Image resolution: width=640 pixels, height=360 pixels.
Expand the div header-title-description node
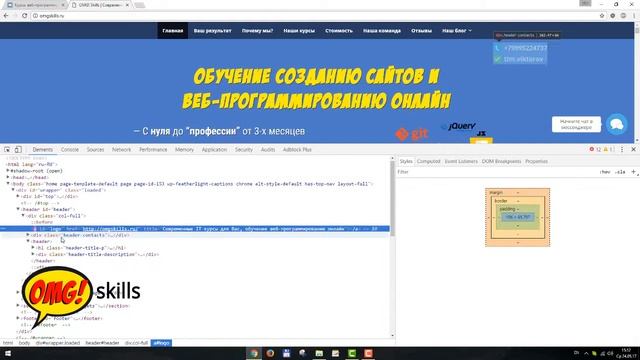(x=33, y=254)
